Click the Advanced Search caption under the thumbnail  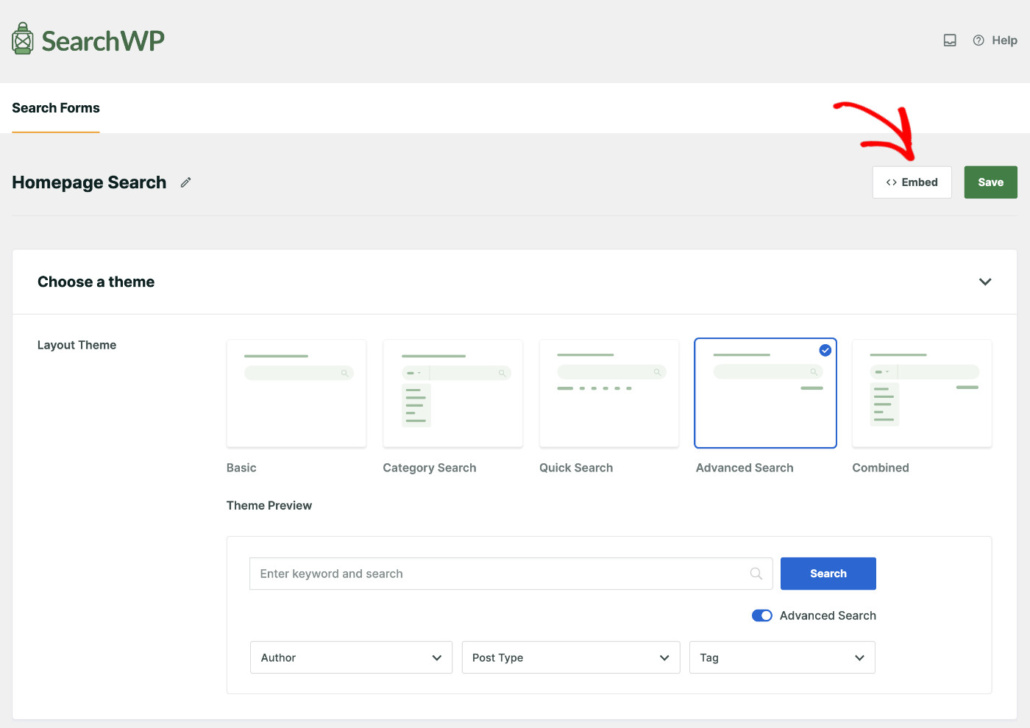point(744,468)
